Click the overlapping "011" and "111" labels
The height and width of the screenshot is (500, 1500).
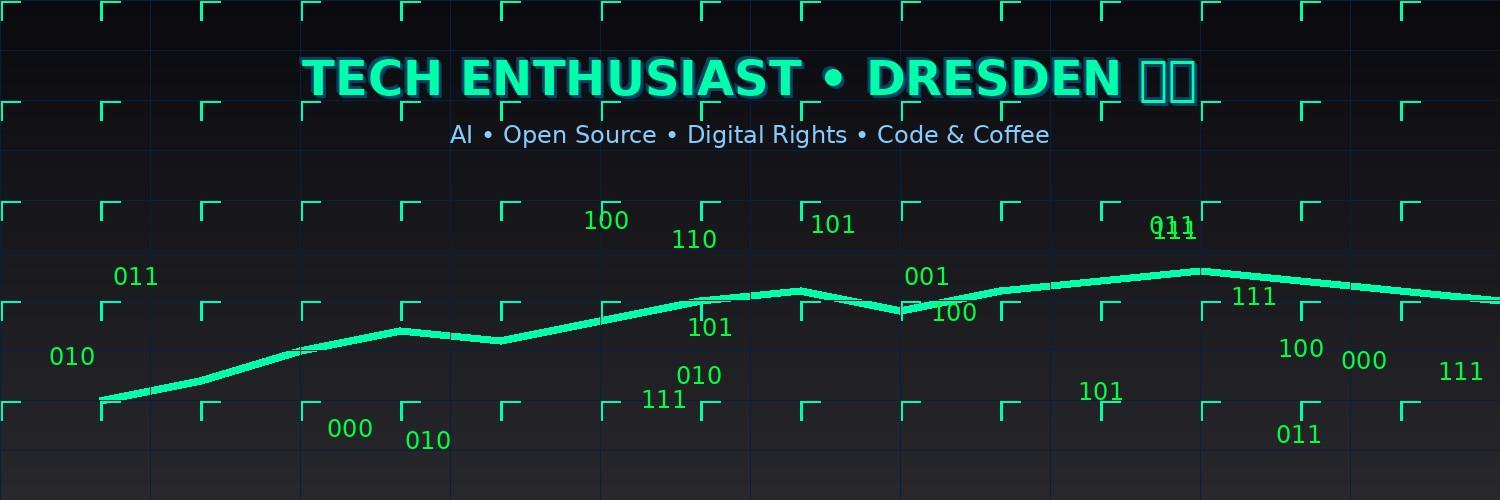[1173, 229]
